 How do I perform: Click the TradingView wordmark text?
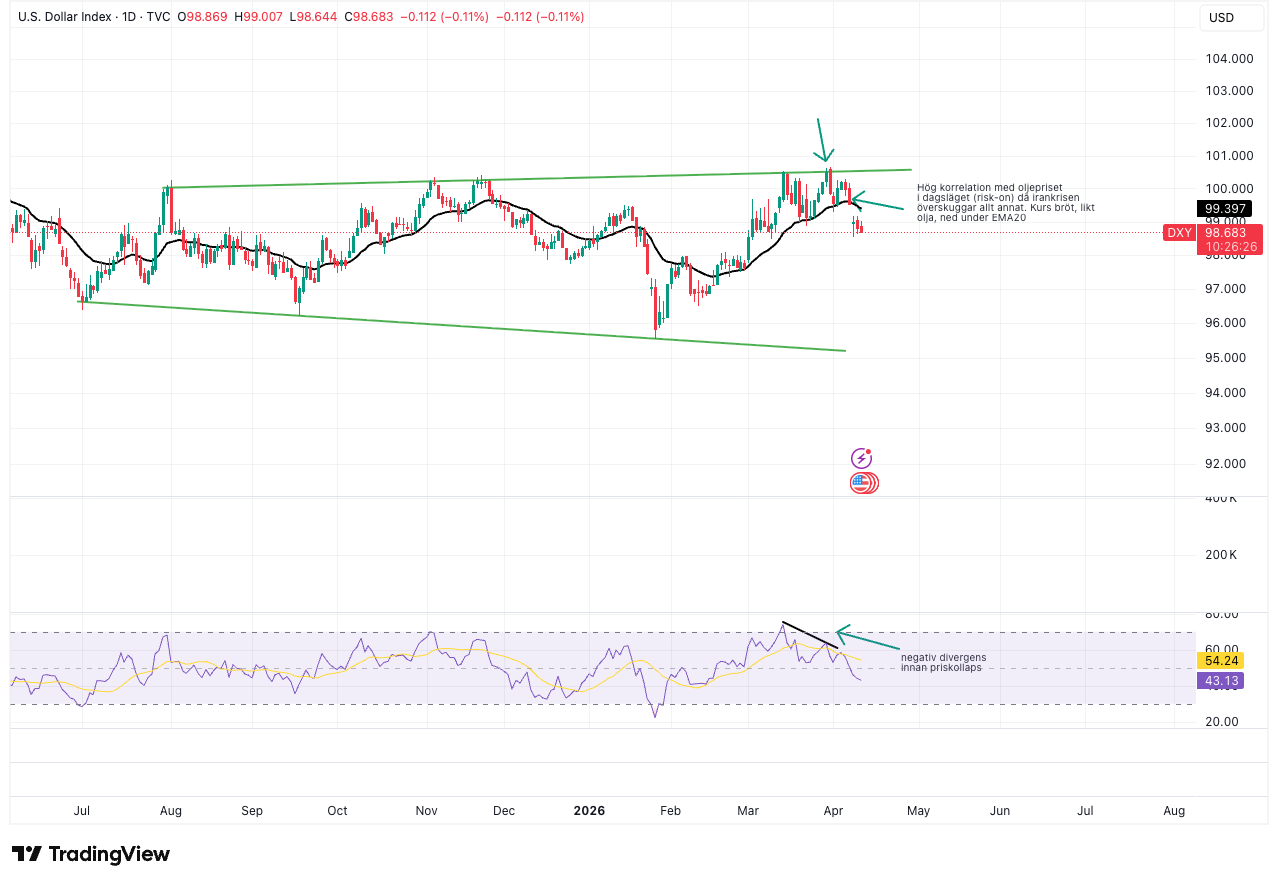pyautogui.click(x=109, y=854)
